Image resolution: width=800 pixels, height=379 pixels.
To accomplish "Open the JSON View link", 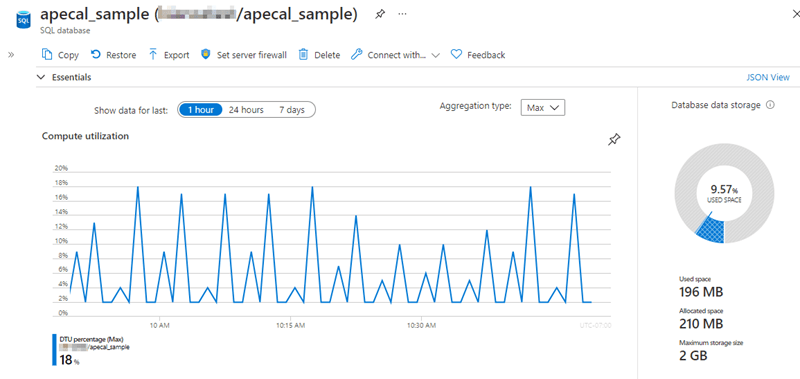I will pos(768,78).
